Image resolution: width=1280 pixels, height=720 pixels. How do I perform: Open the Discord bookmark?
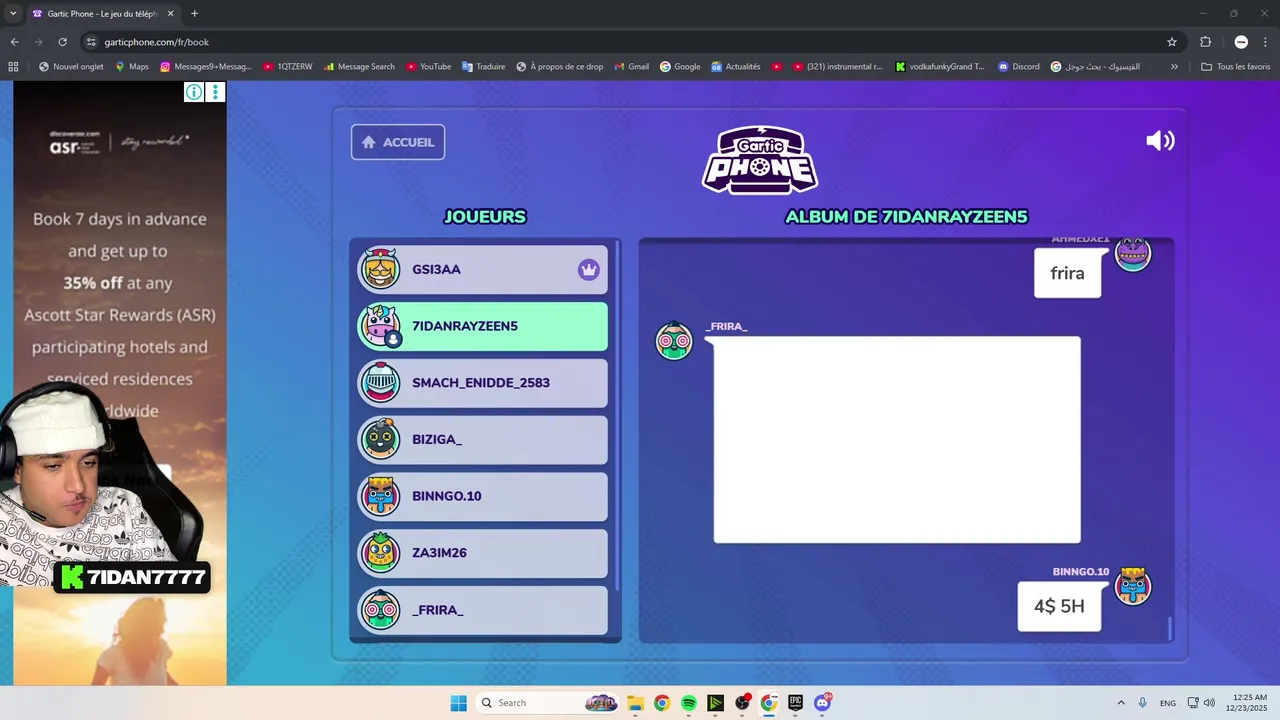tap(1019, 67)
